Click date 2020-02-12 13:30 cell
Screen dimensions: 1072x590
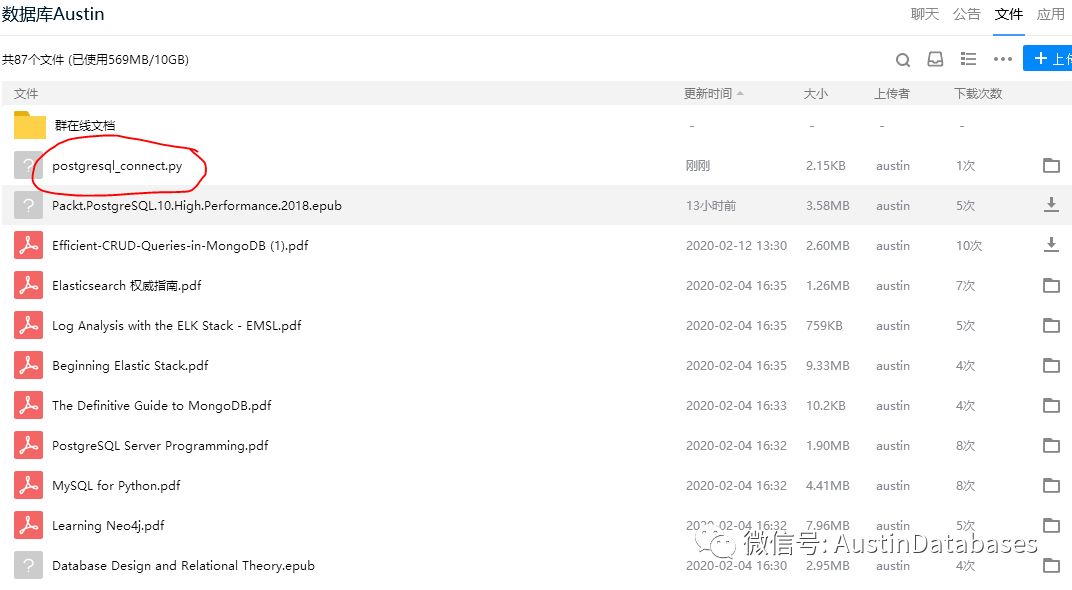(736, 246)
